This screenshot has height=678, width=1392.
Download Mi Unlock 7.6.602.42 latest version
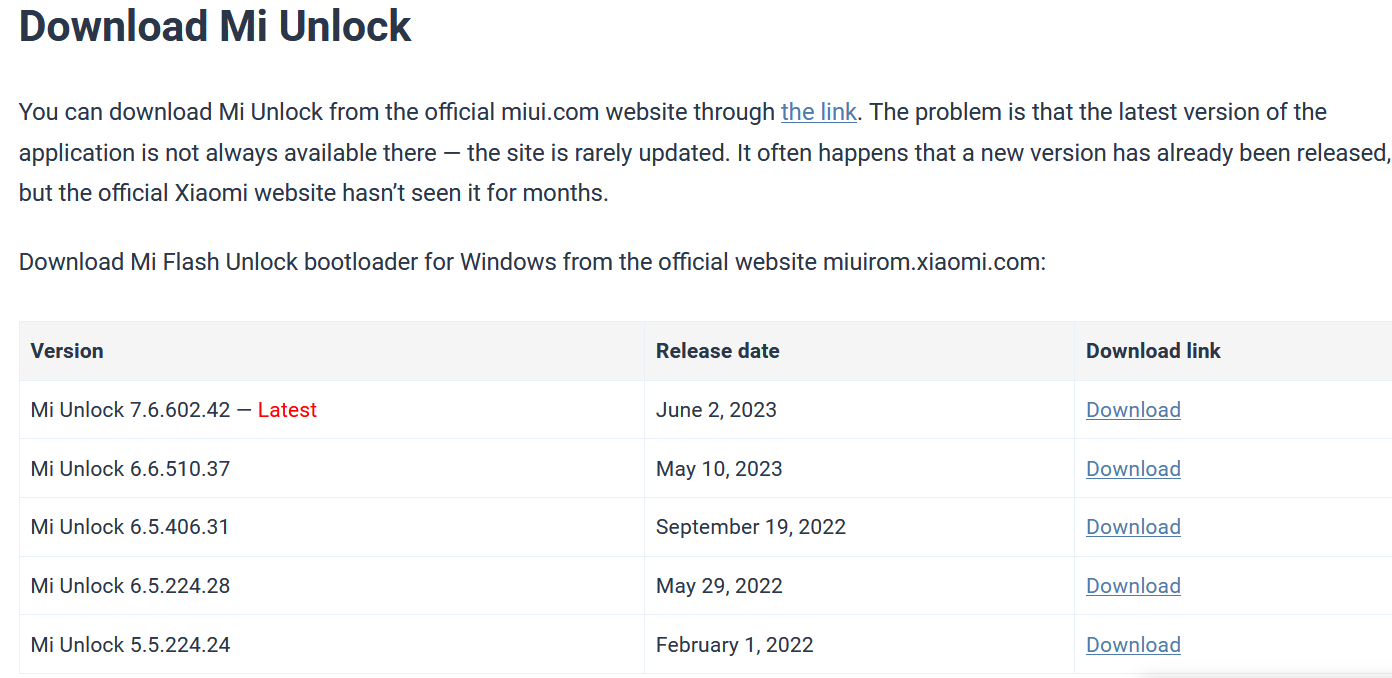pos(1133,410)
